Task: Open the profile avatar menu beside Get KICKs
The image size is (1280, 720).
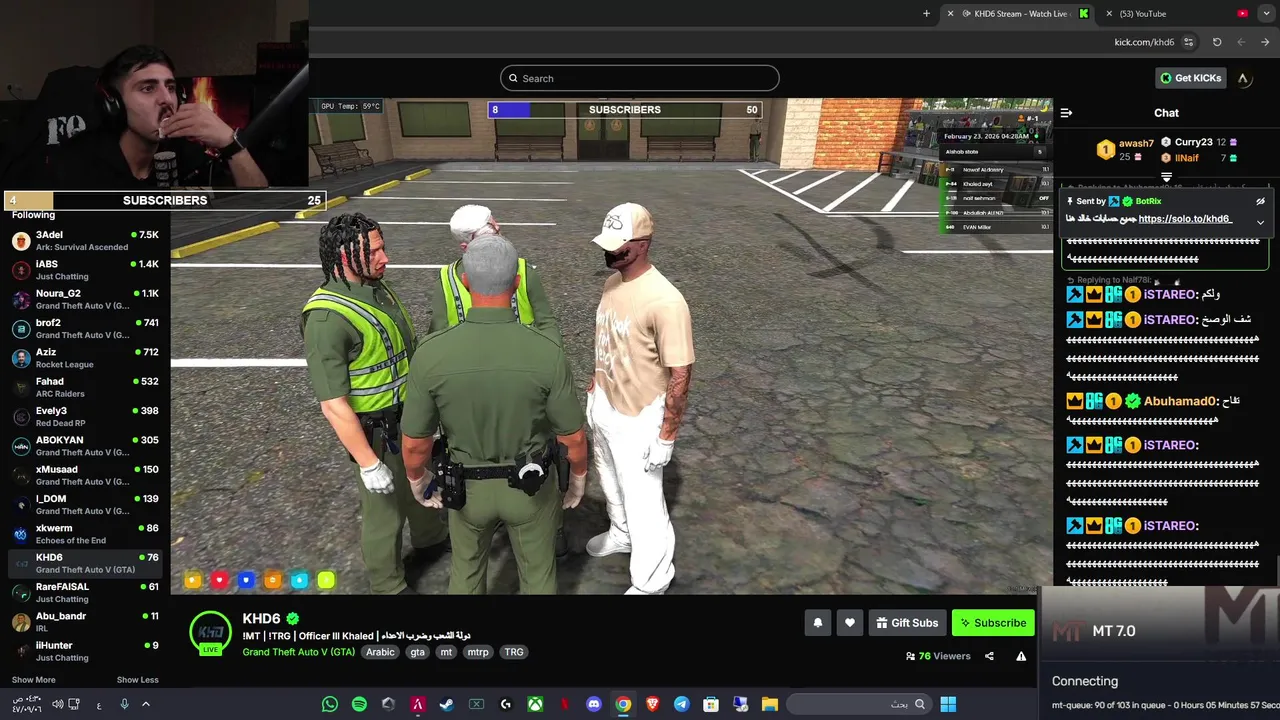Action: [x=1243, y=78]
